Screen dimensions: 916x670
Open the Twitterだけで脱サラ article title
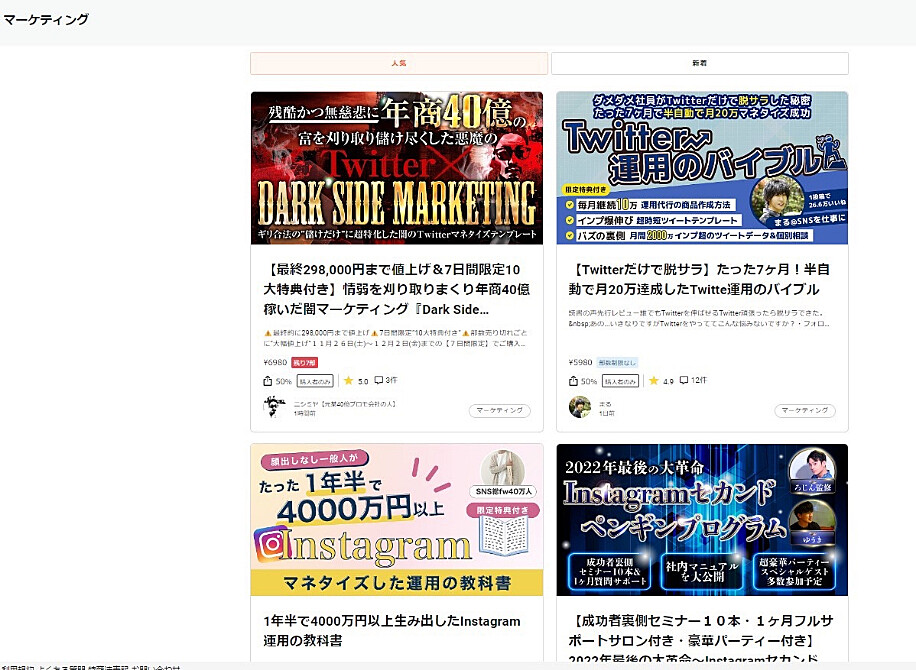tap(699, 279)
